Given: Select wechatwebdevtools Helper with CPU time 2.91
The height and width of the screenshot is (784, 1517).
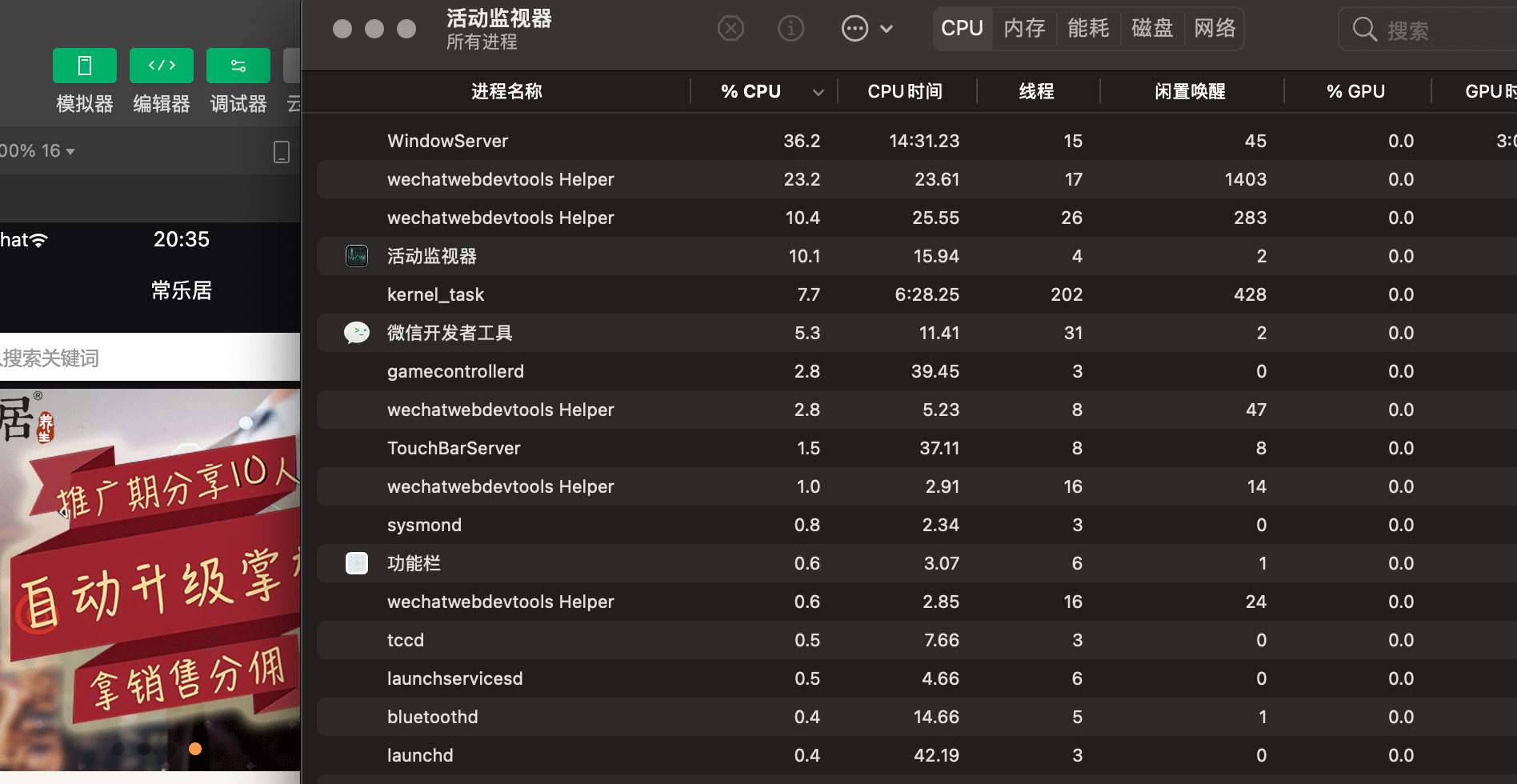Looking at the screenshot, I should click(917, 486).
